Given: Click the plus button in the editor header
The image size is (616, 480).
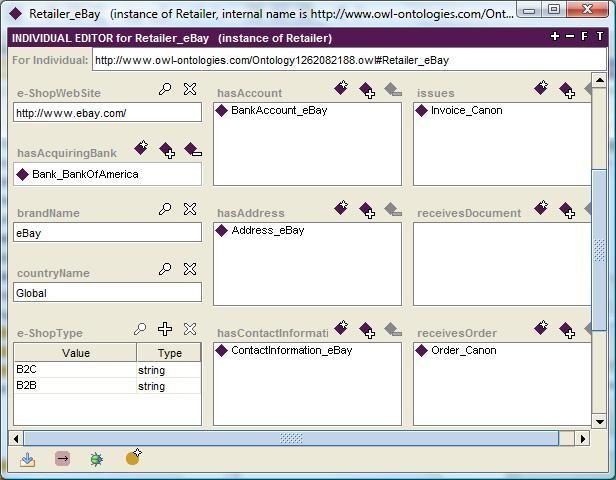Looking at the screenshot, I should click(555, 37).
